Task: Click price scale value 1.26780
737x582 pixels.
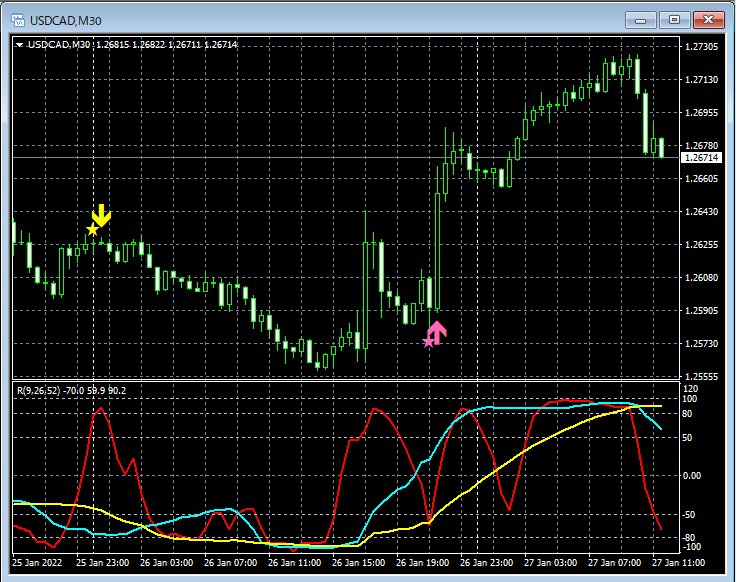Action: click(702, 145)
